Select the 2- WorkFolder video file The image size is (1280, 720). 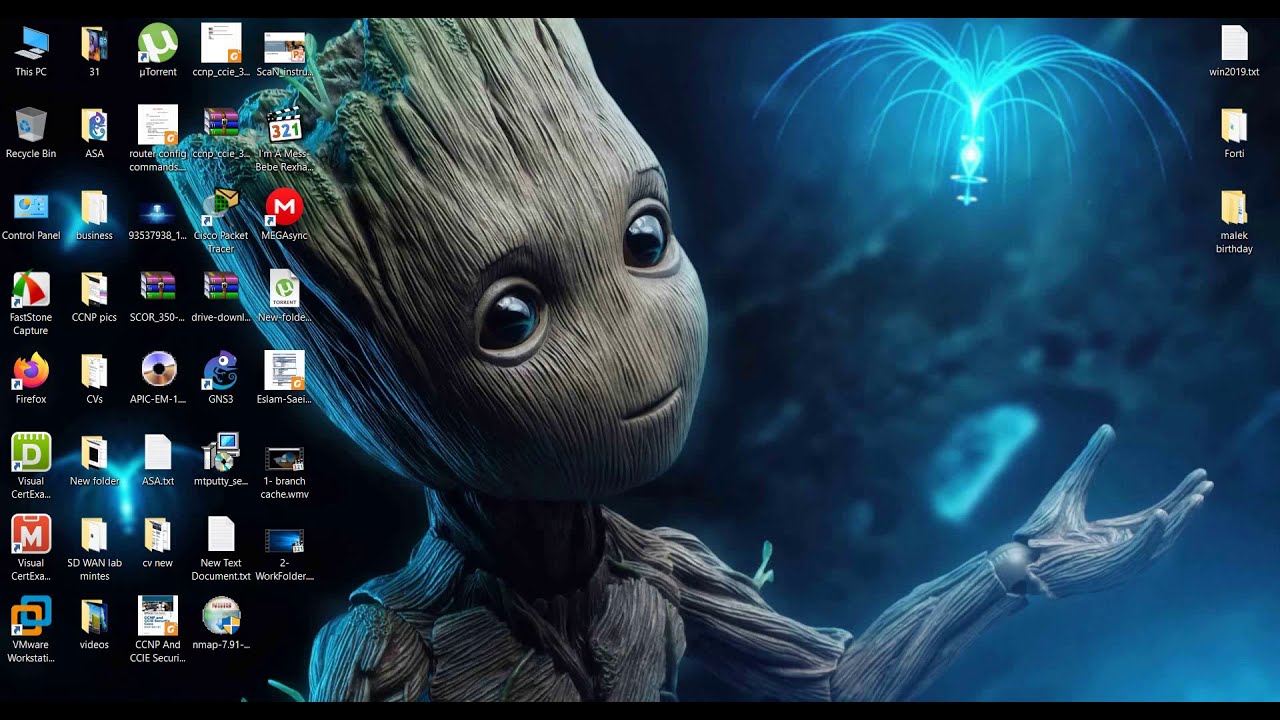[284, 540]
